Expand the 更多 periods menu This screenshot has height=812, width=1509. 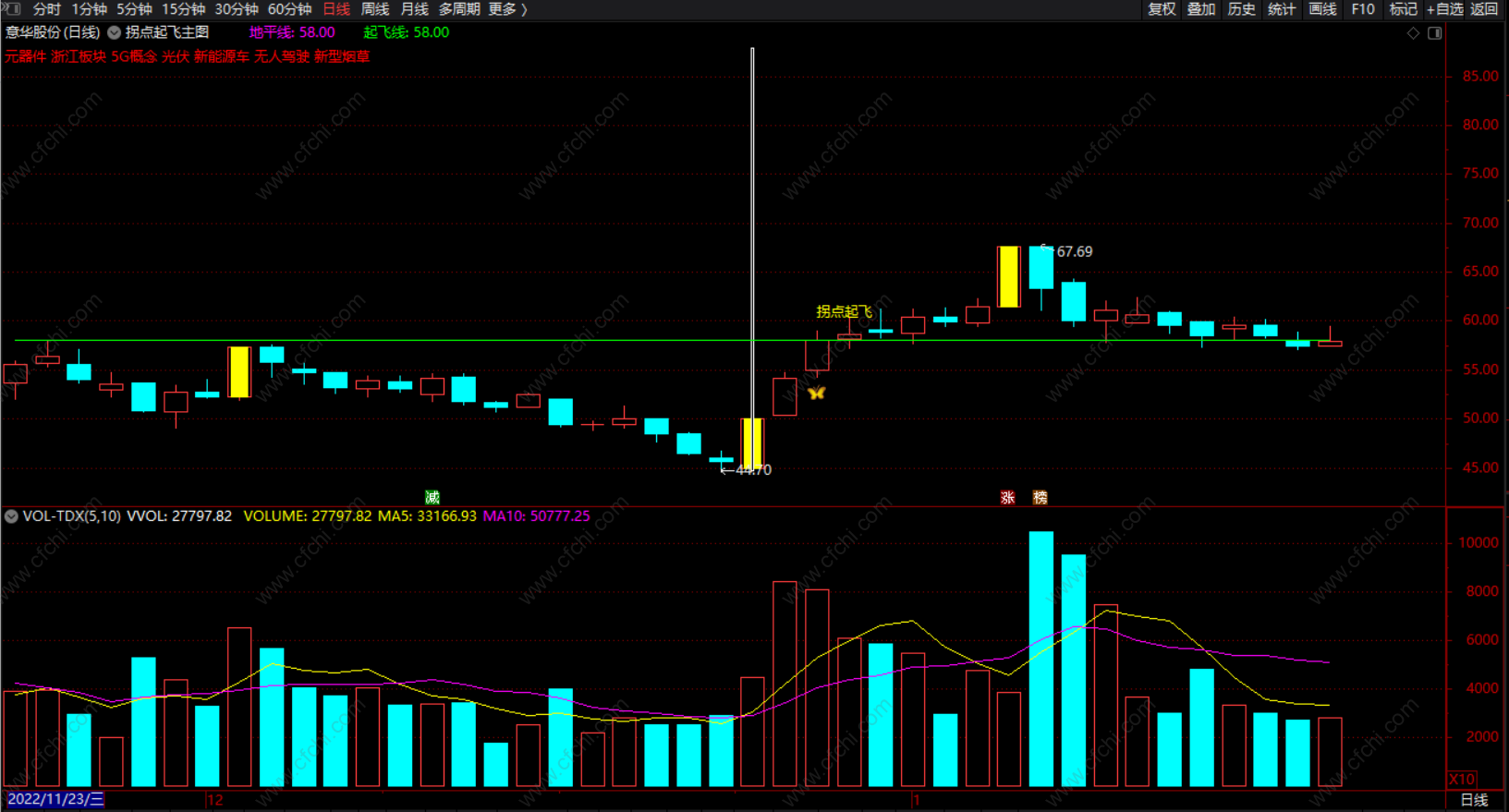(507, 9)
